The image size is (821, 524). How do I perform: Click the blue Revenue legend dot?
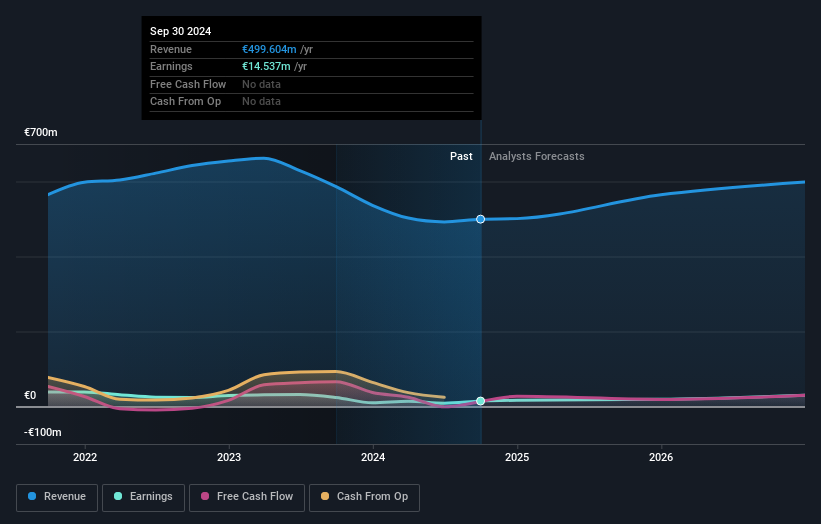tap(32, 496)
